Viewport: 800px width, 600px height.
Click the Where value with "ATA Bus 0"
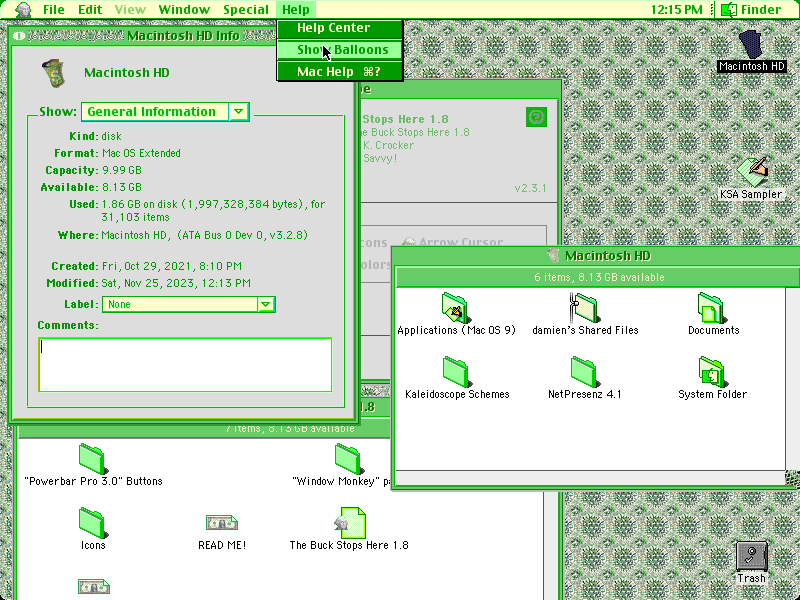click(204, 235)
